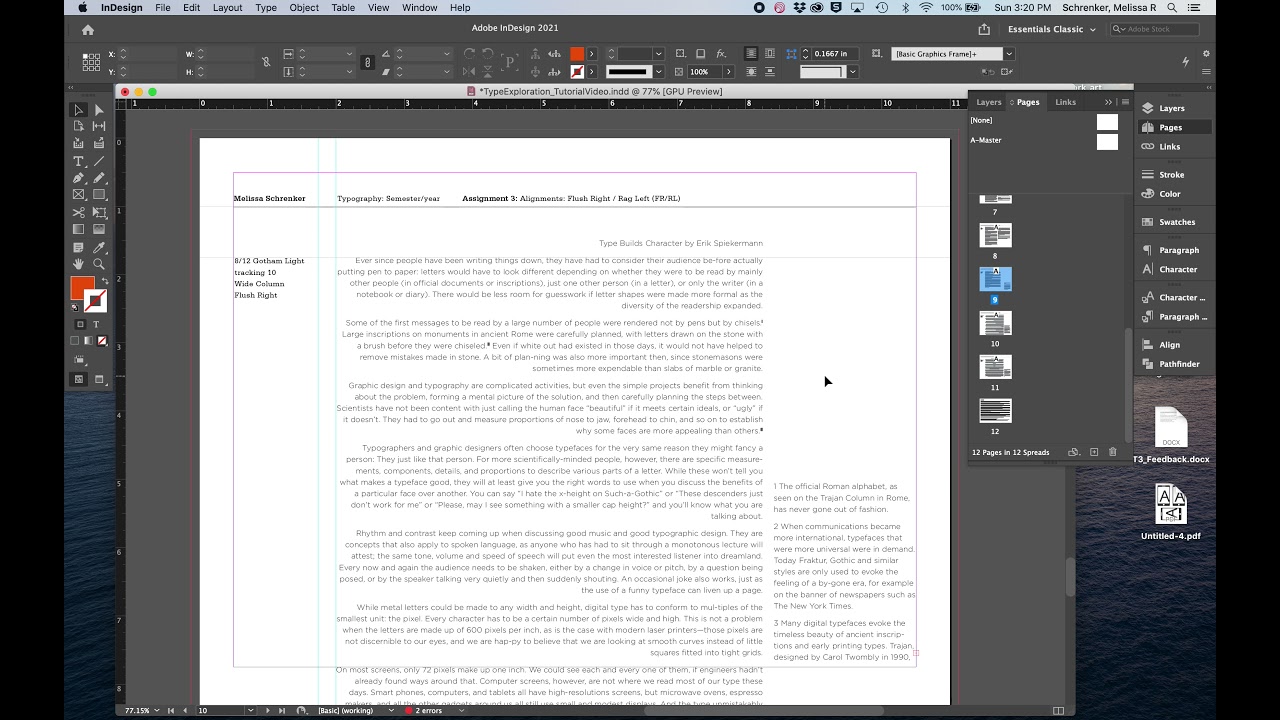Apply gradient in Tools panel

88,341
